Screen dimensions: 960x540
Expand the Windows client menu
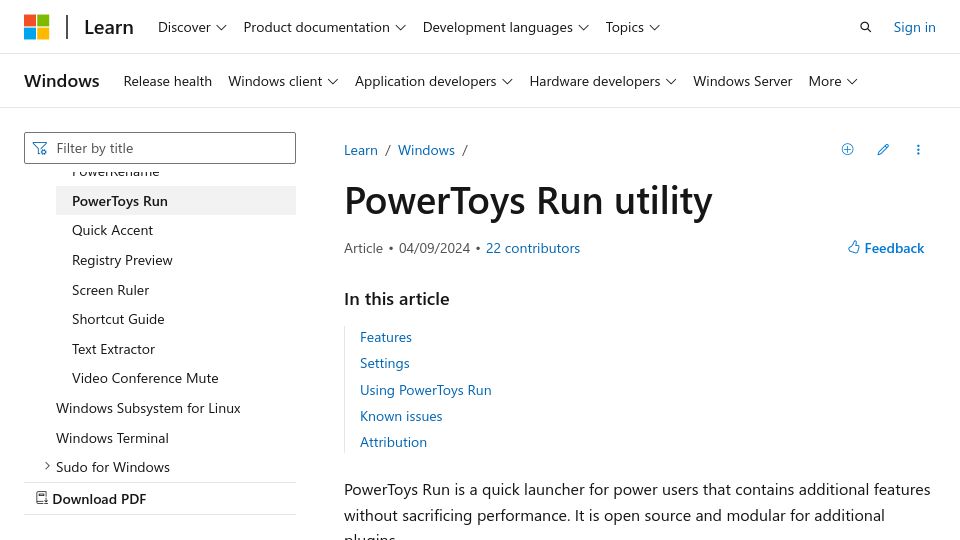pyautogui.click(x=283, y=81)
